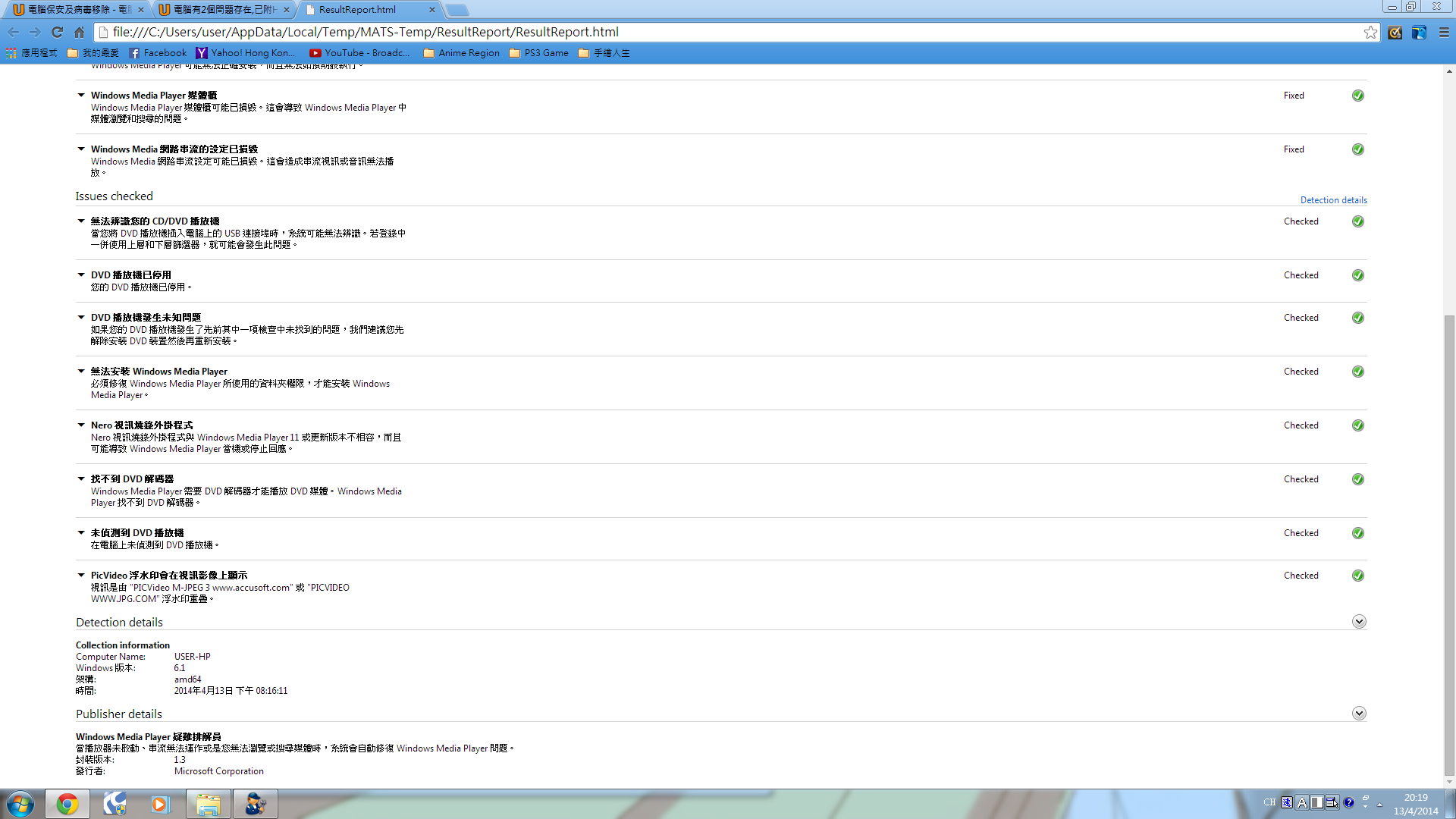Viewport: 1456px width, 819px height.
Task: Open the Windows Start menu
Action: tap(20, 804)
